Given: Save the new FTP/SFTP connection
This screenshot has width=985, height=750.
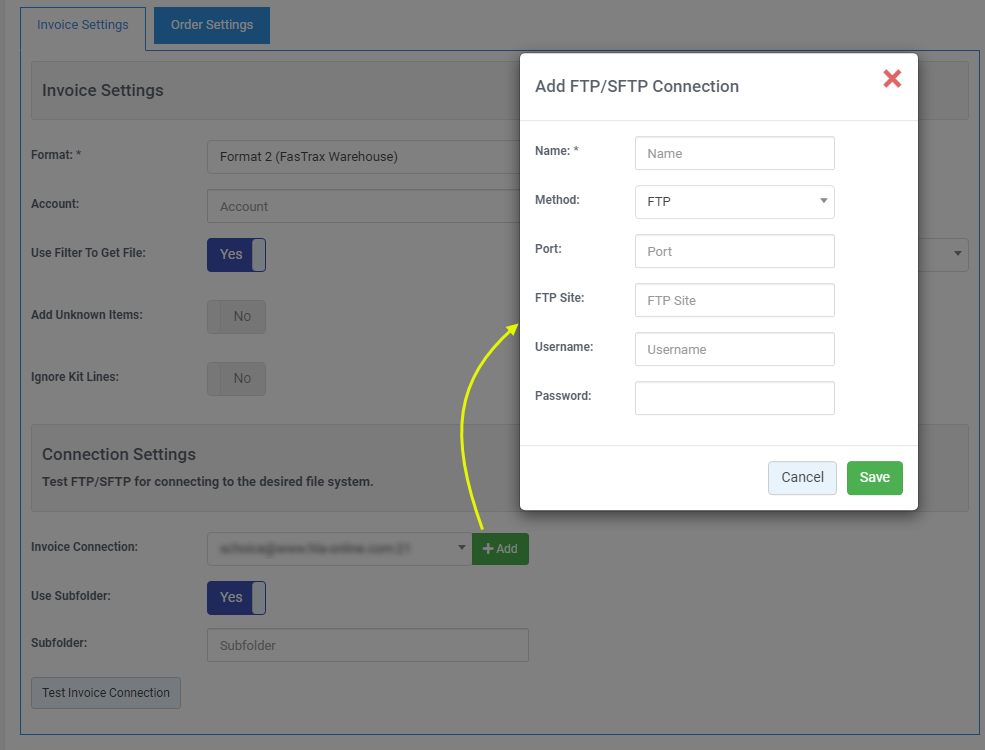Looking at the screenshot, I should tap(874, 477).
